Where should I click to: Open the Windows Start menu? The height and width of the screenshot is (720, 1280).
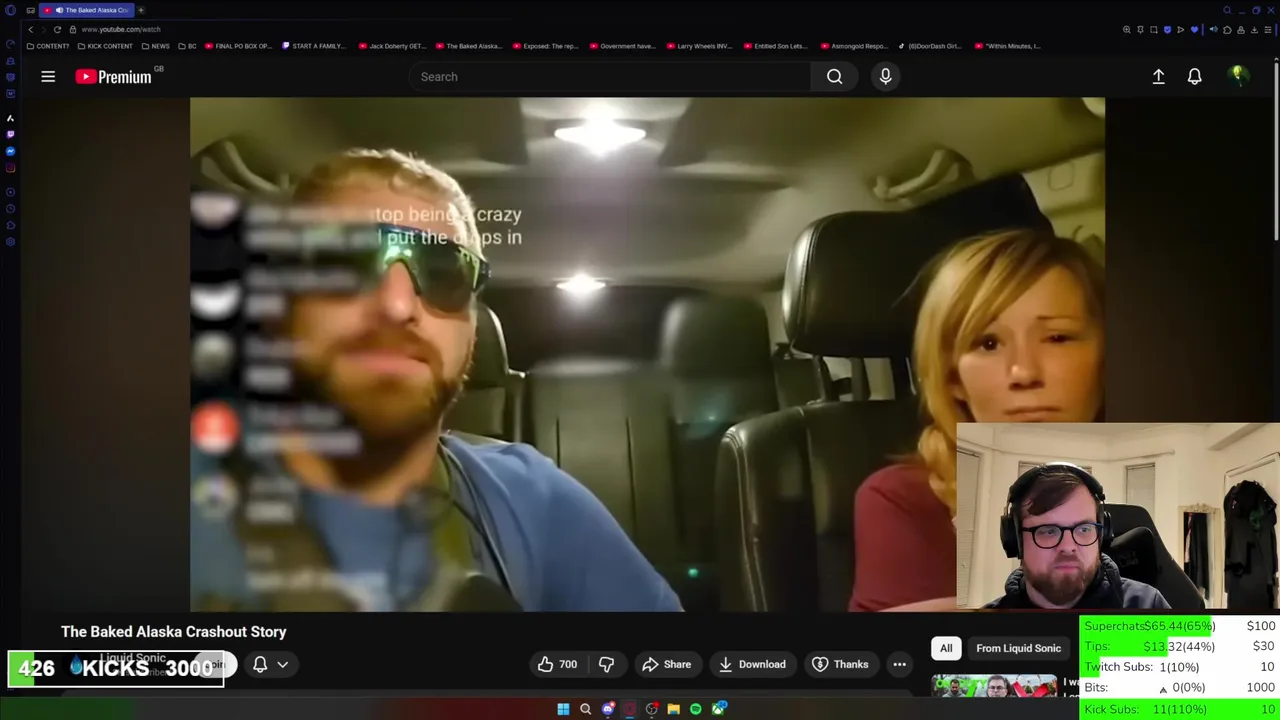563,709
